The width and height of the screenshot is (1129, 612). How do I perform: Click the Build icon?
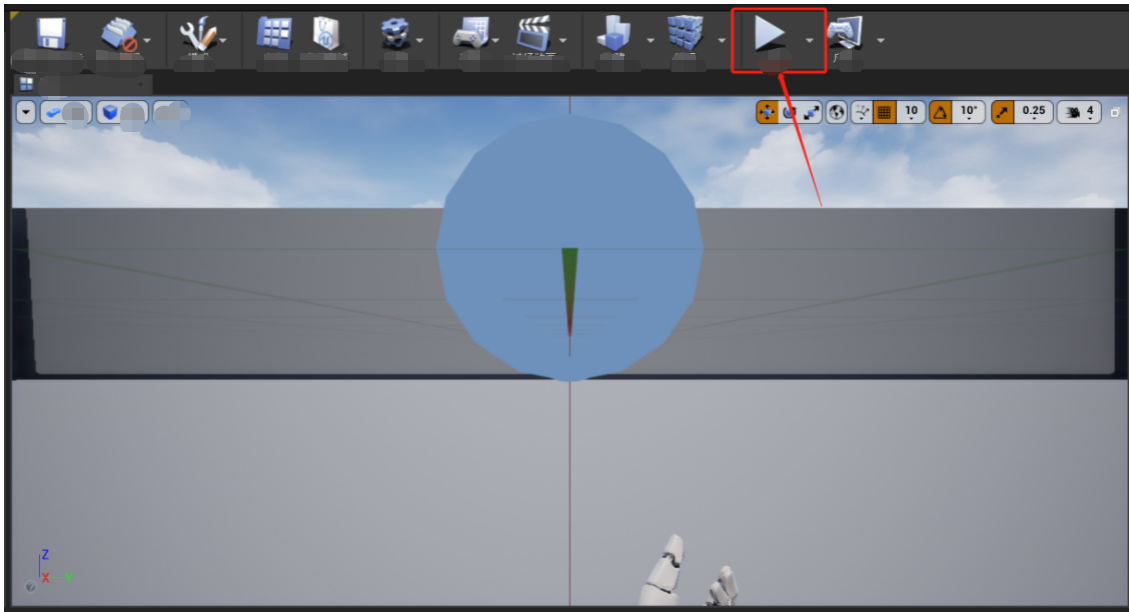614,33
